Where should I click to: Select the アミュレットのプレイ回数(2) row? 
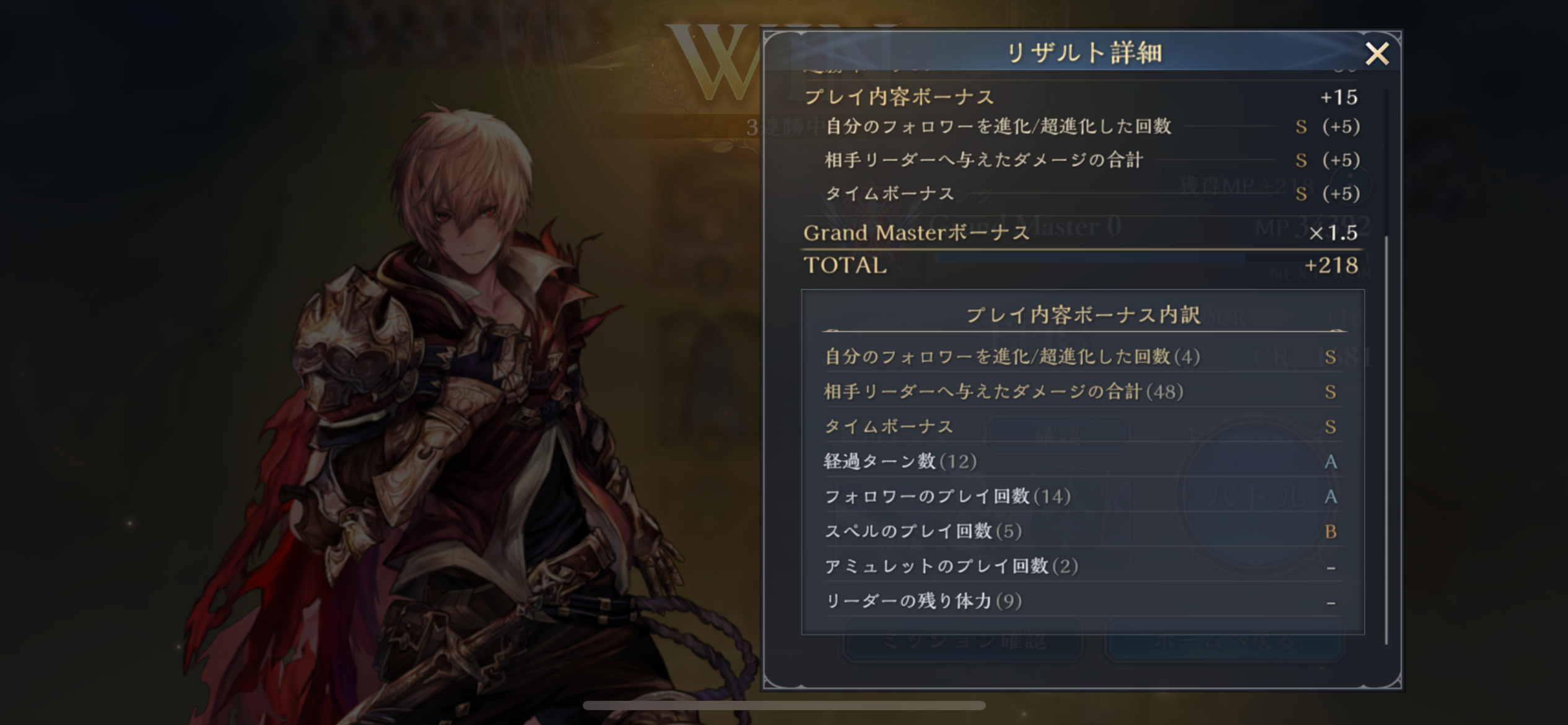coord(1084,566)
